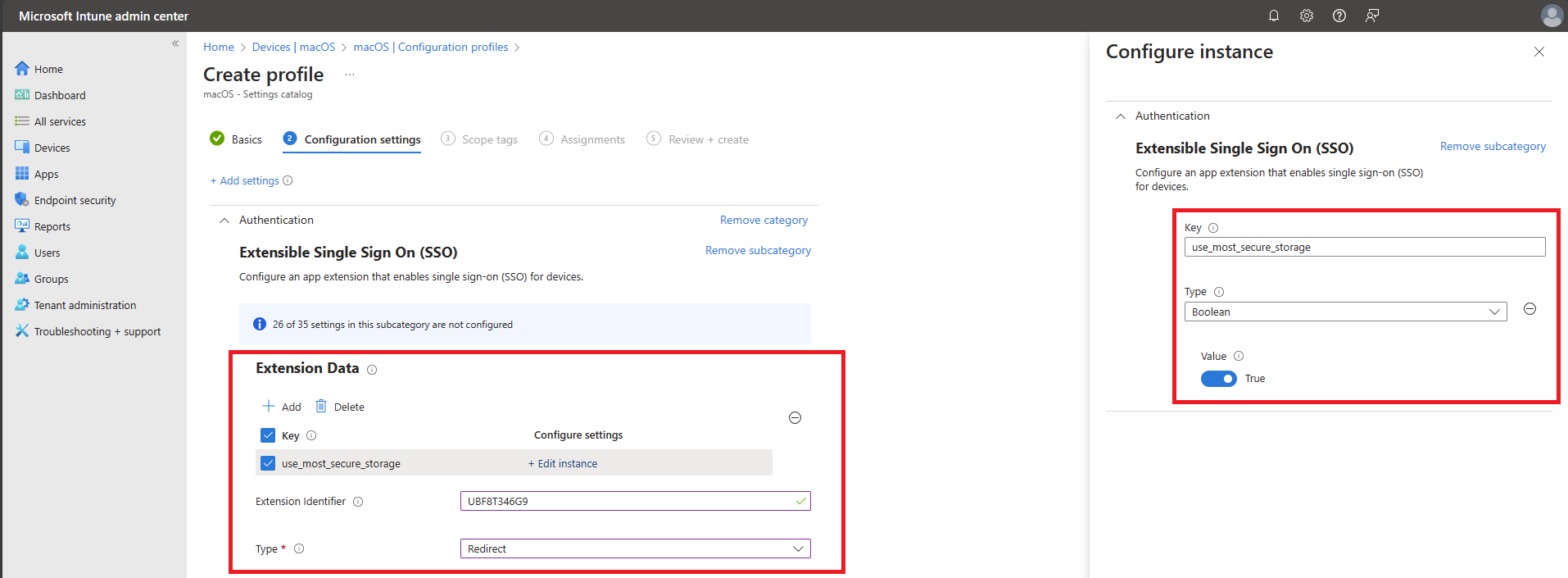Collapse Authentication in Configure instance panel
Screen dimensions: 1568x578
pyautogui.click(x=1121, y=116)
